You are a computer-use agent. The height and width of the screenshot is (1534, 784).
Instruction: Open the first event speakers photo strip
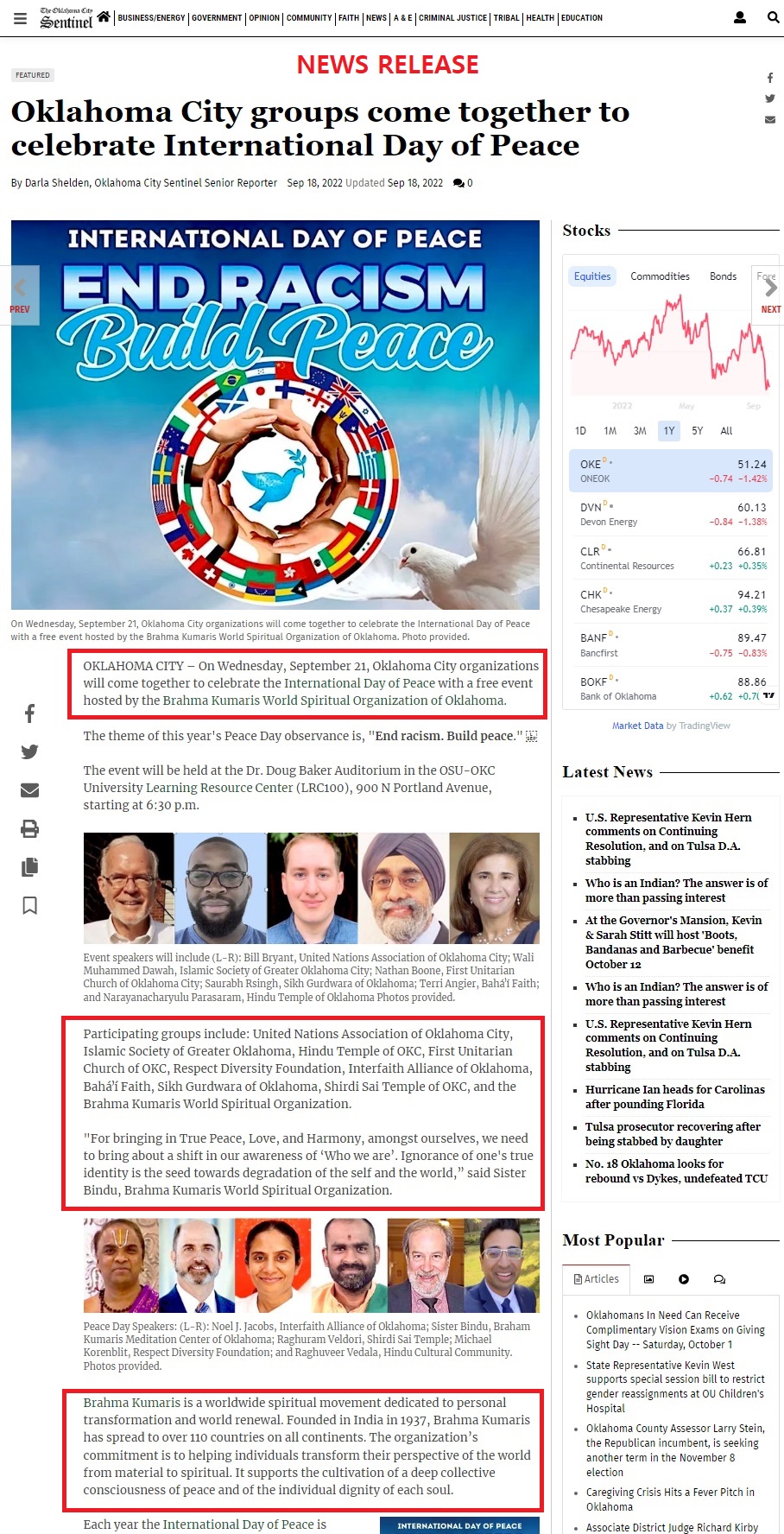coord(312,888)
